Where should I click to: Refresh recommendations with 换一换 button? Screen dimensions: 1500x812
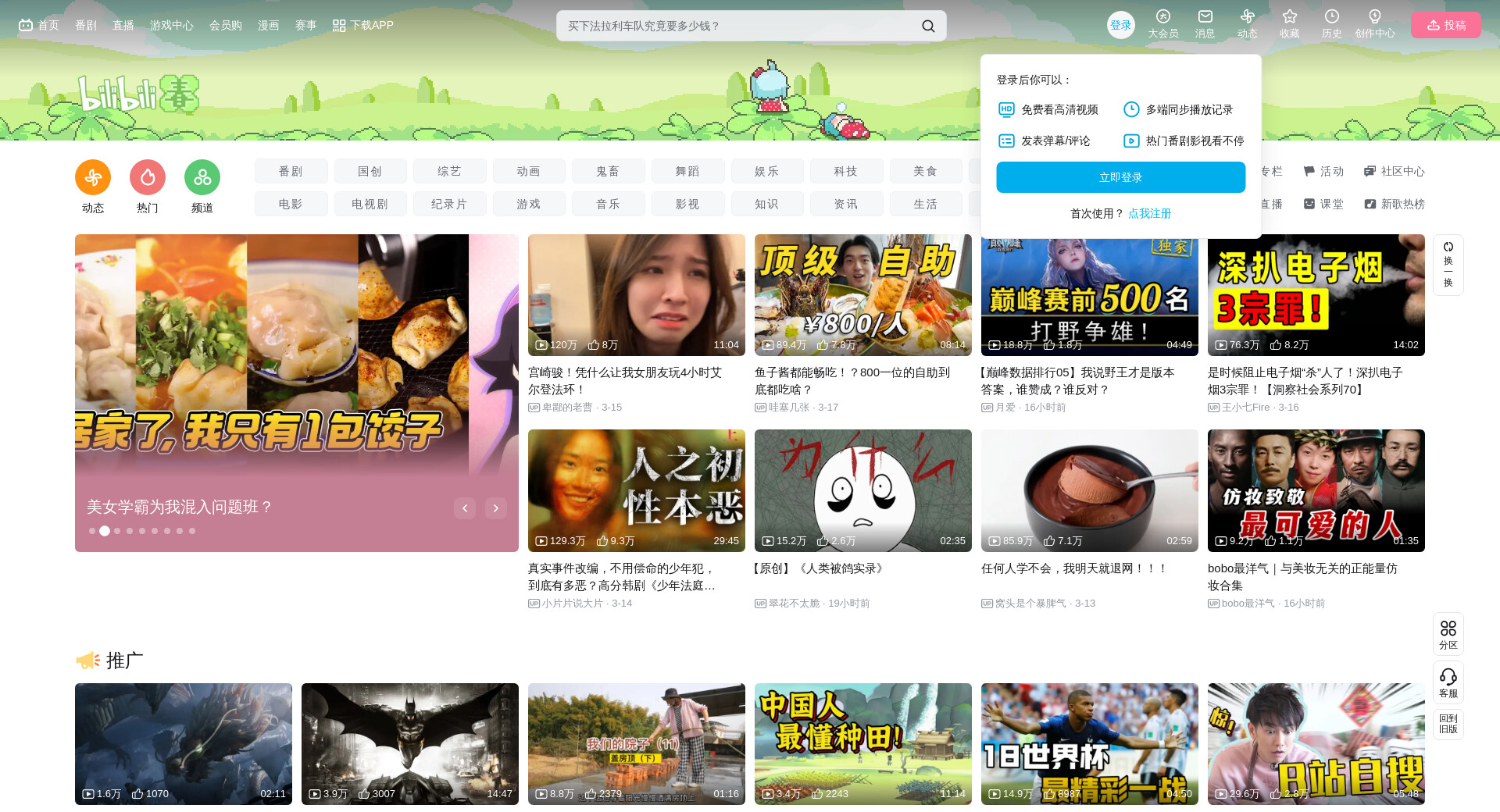(1448, 265)
